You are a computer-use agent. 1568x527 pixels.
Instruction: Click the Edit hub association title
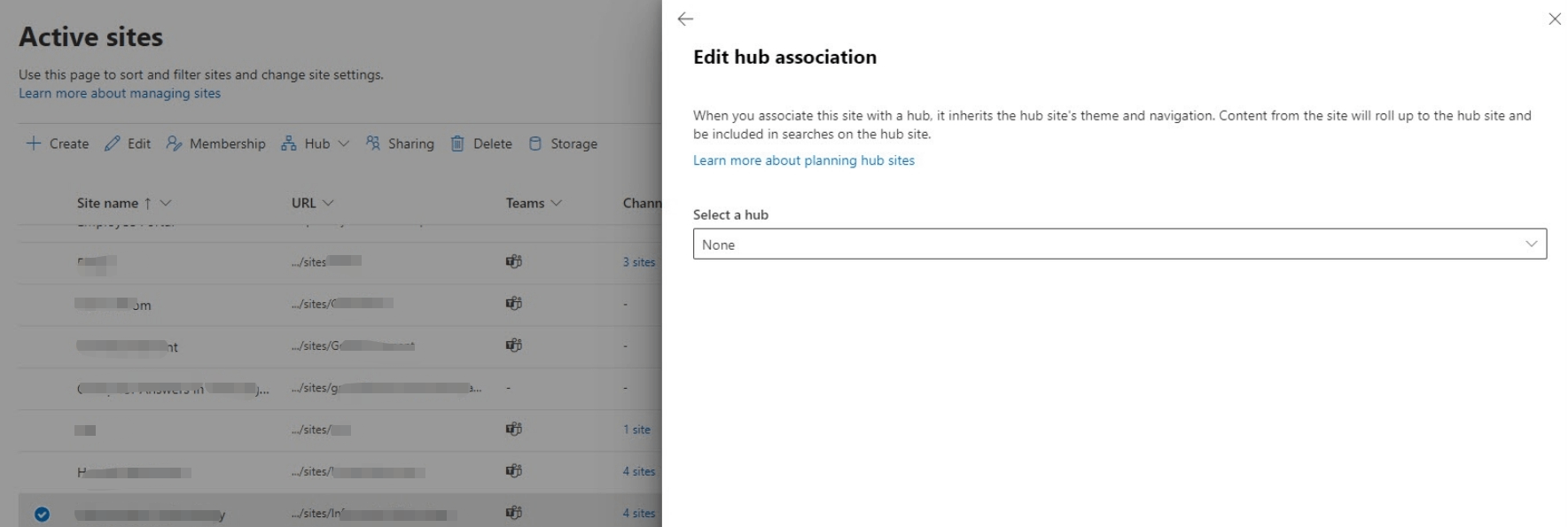pyautogui.click(x=784, y=57)
